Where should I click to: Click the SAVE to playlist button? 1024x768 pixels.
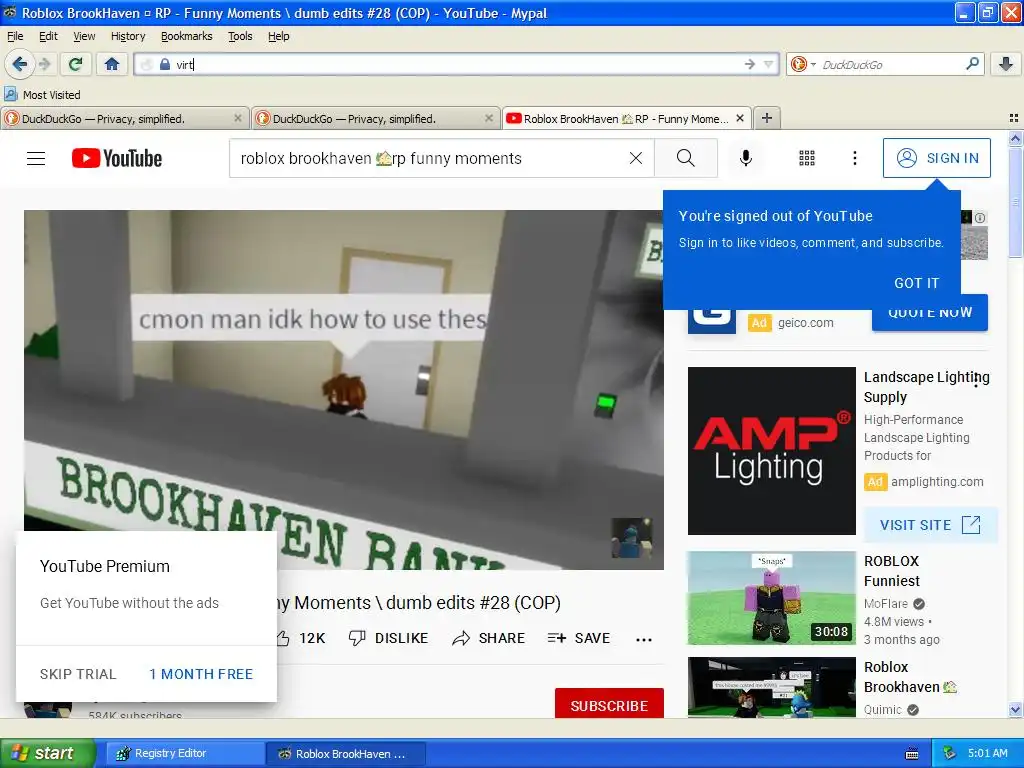coord(579,638)
